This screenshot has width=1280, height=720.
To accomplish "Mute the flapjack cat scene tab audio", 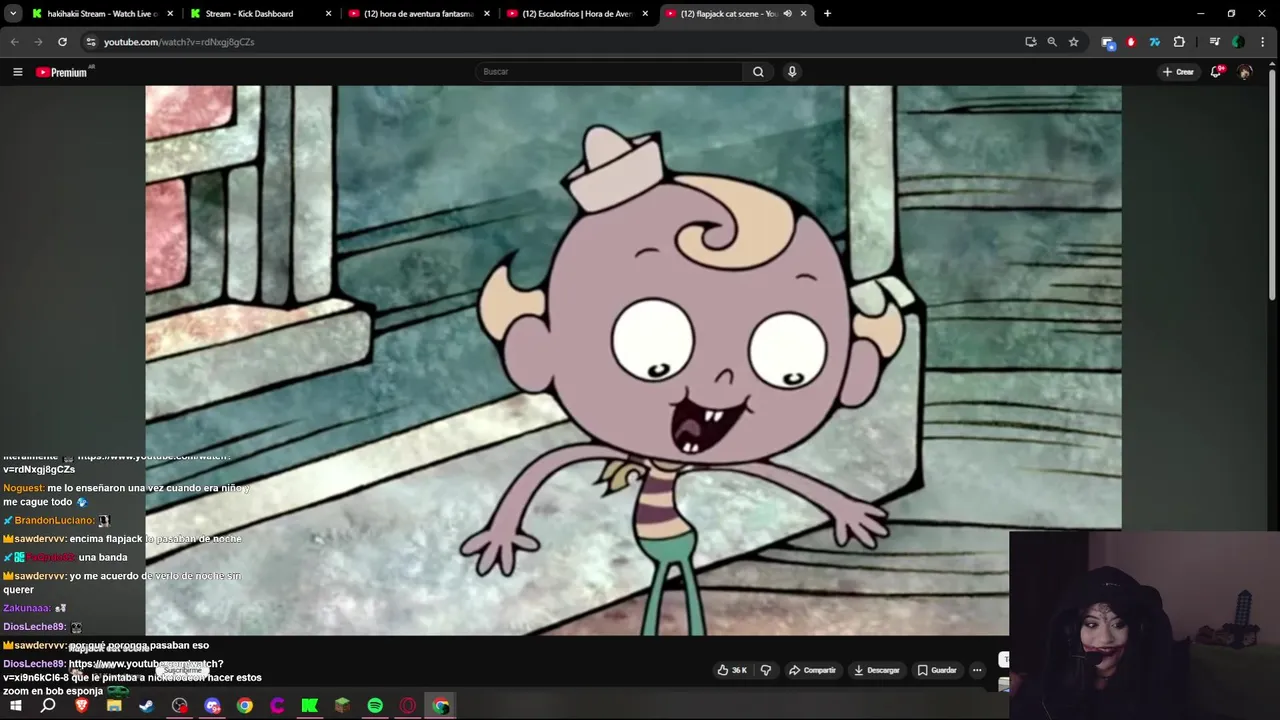I will [788, 14].
